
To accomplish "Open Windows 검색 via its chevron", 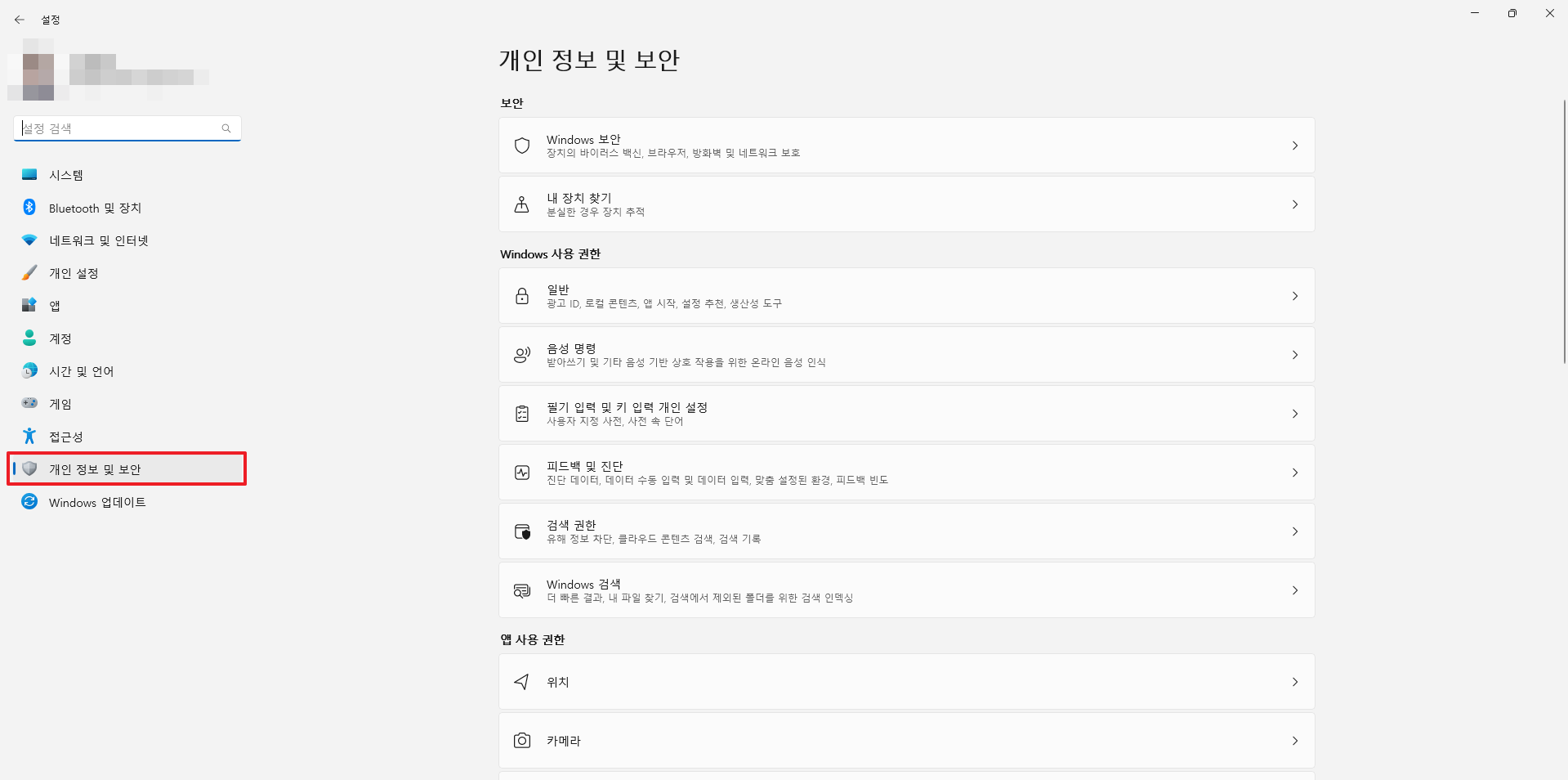I will [1295, 590].
